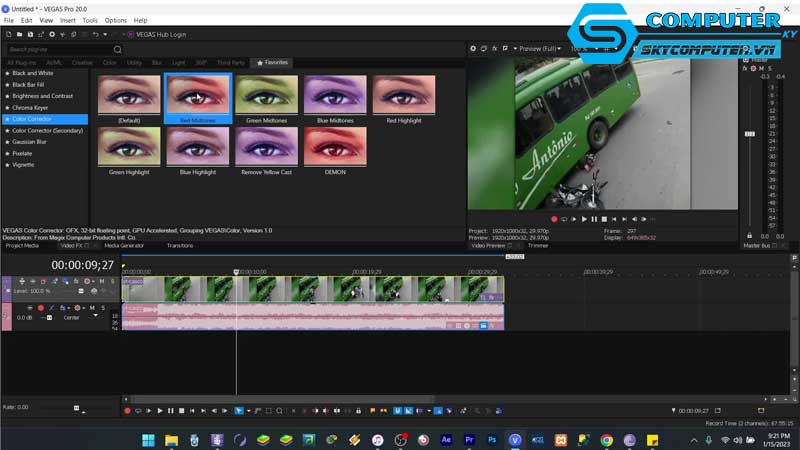The image size is (800, 450).
Task: Solo the audio track
Action: click(102, 308)
